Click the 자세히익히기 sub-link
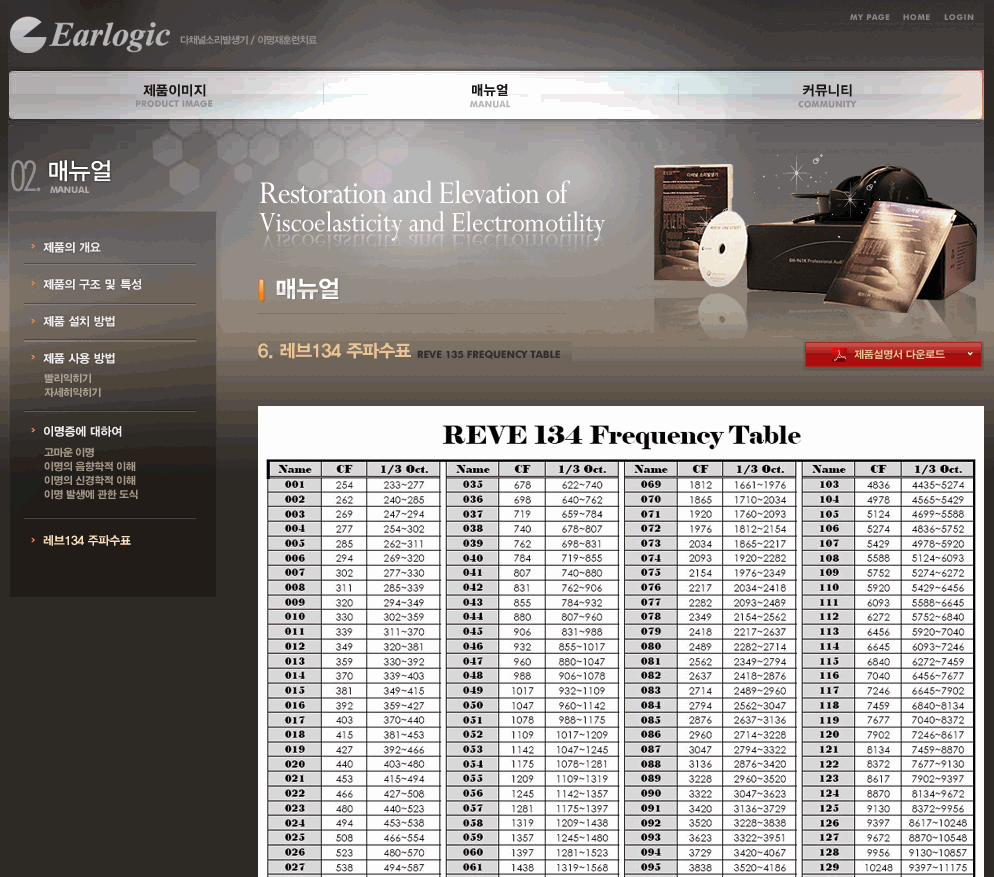 [x=72, y=393]
